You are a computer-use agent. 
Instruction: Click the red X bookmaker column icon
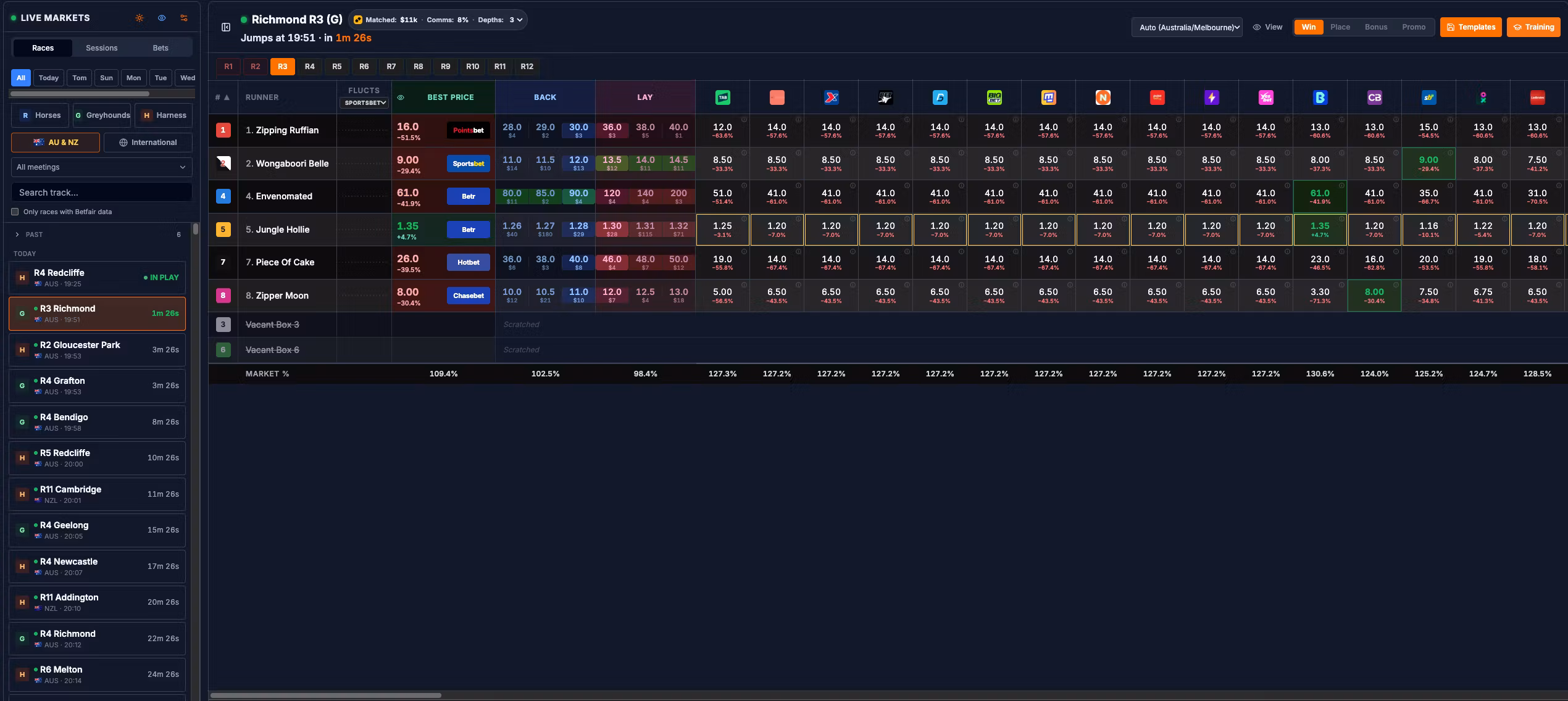(831, 97)
